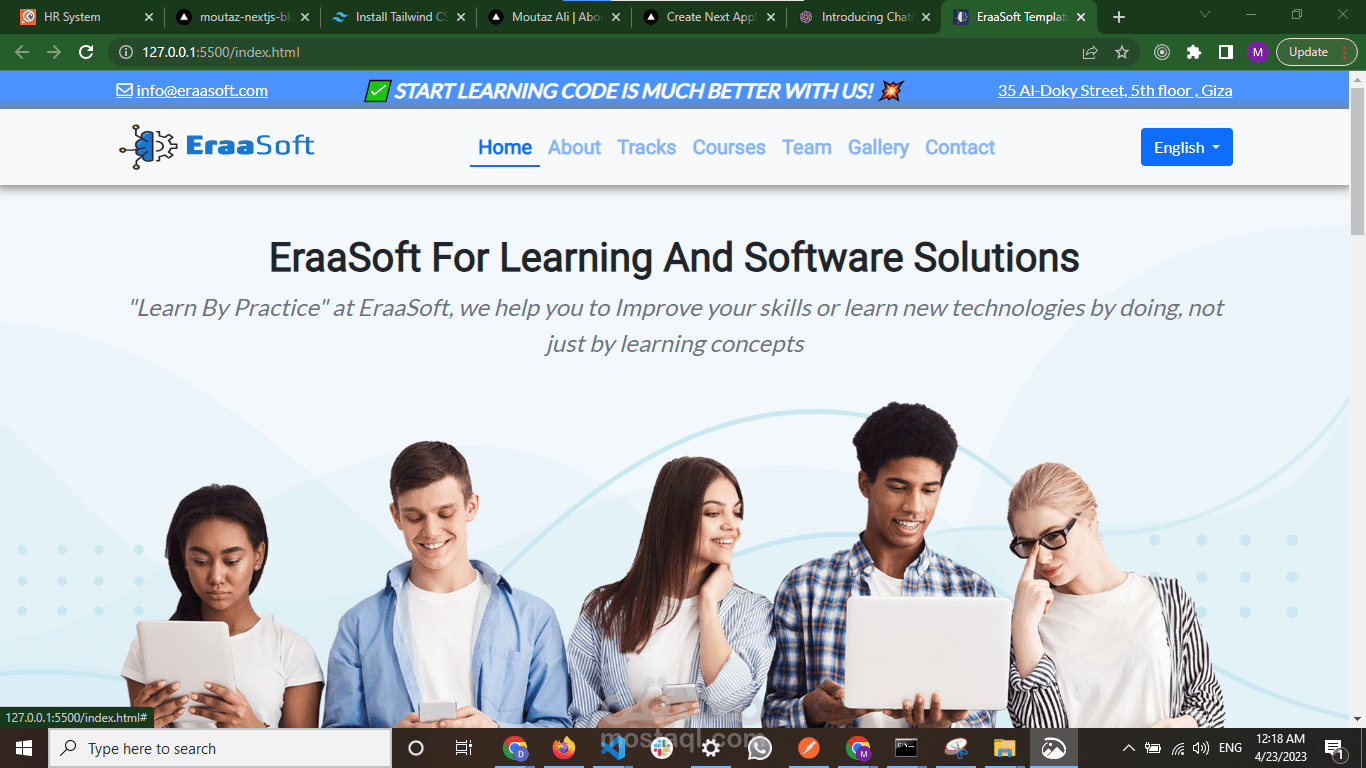Go to the Home nav link

[x=505, y=147]
